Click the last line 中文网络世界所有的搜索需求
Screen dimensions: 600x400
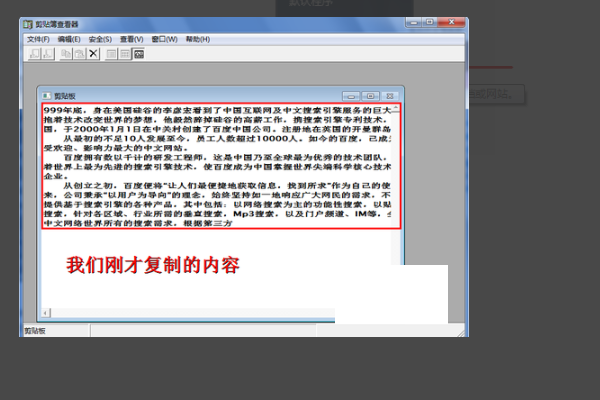click(138, 223)
